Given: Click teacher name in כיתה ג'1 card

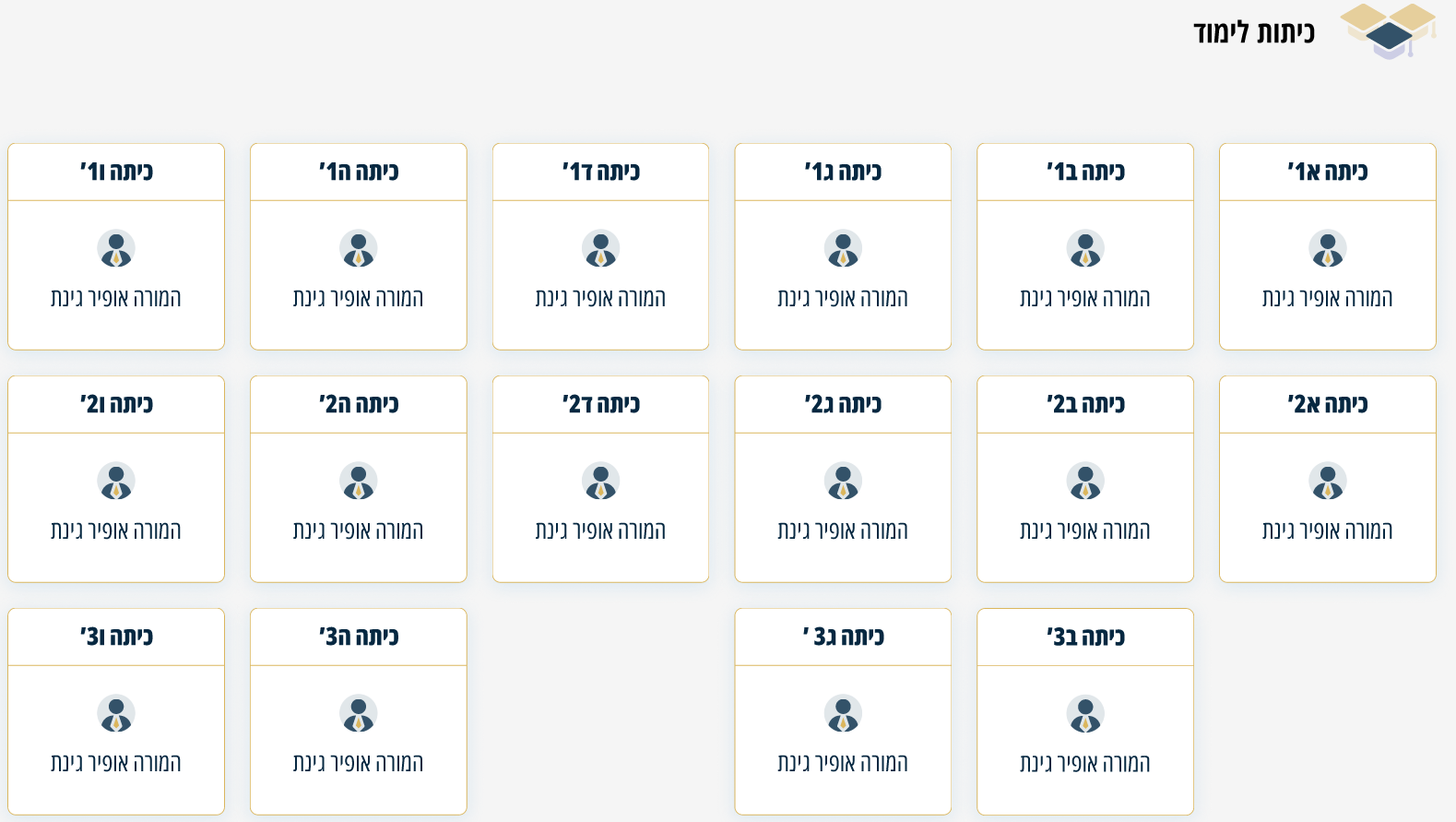Looking at the screenshot, I should (843, 298).
